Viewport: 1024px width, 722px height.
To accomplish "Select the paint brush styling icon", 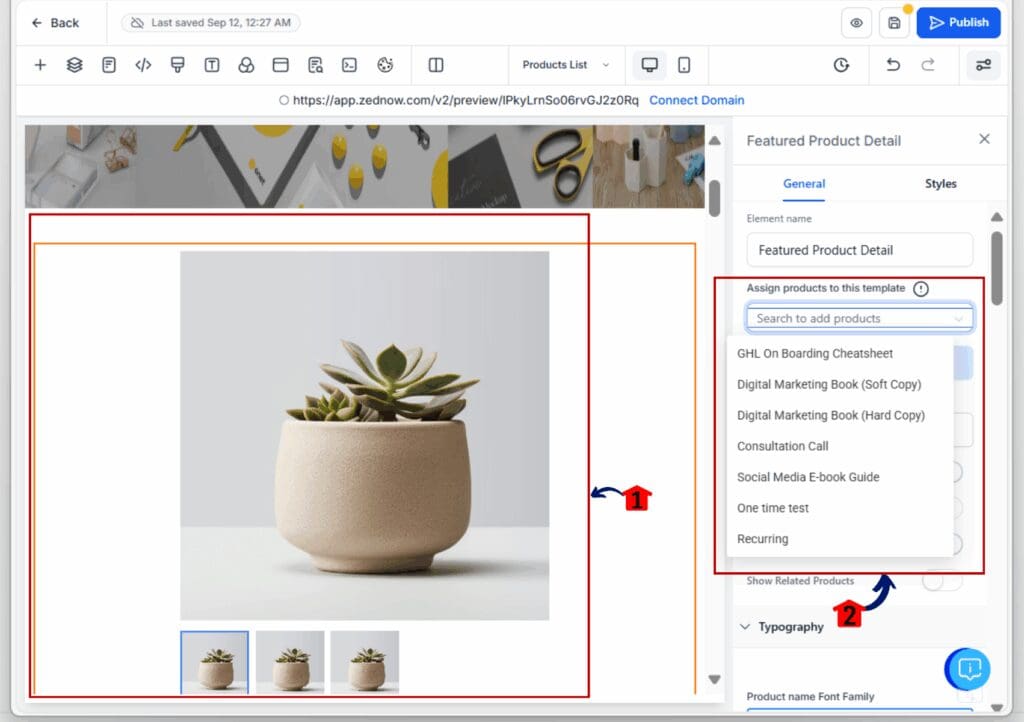I will click(179, 65).
